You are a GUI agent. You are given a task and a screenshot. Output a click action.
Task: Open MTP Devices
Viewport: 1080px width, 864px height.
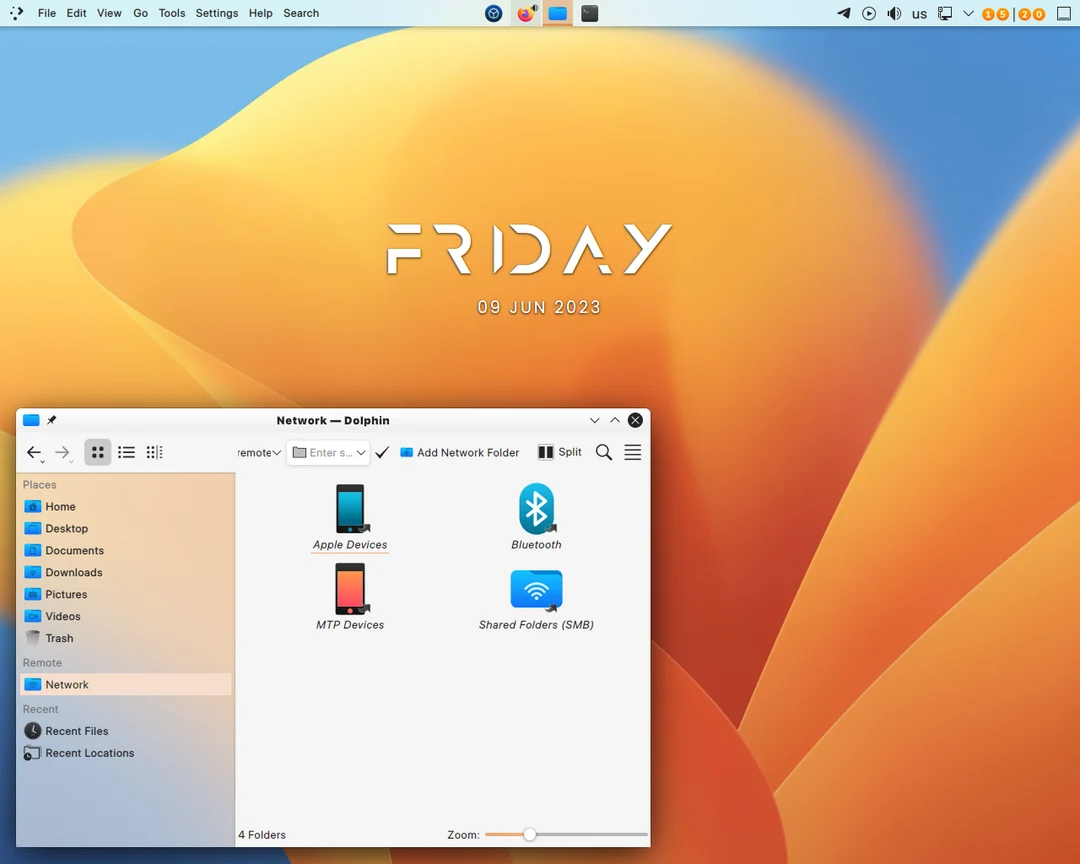coord(349,590)
